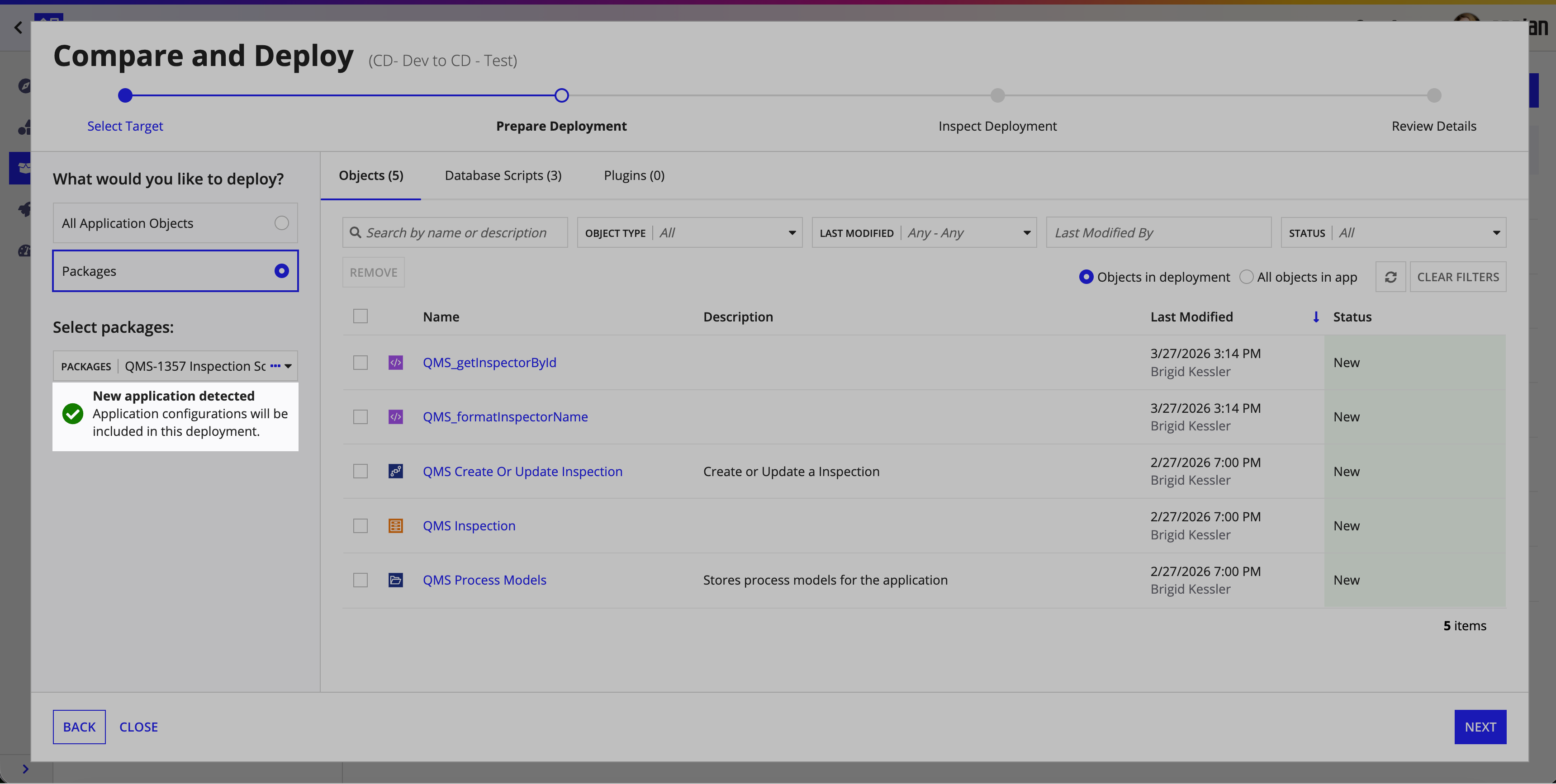The height and width of the screenshot is (784, 1556).
Task: Expand the sidebar with the bottom-left chevron
Action: pos(25,769)
